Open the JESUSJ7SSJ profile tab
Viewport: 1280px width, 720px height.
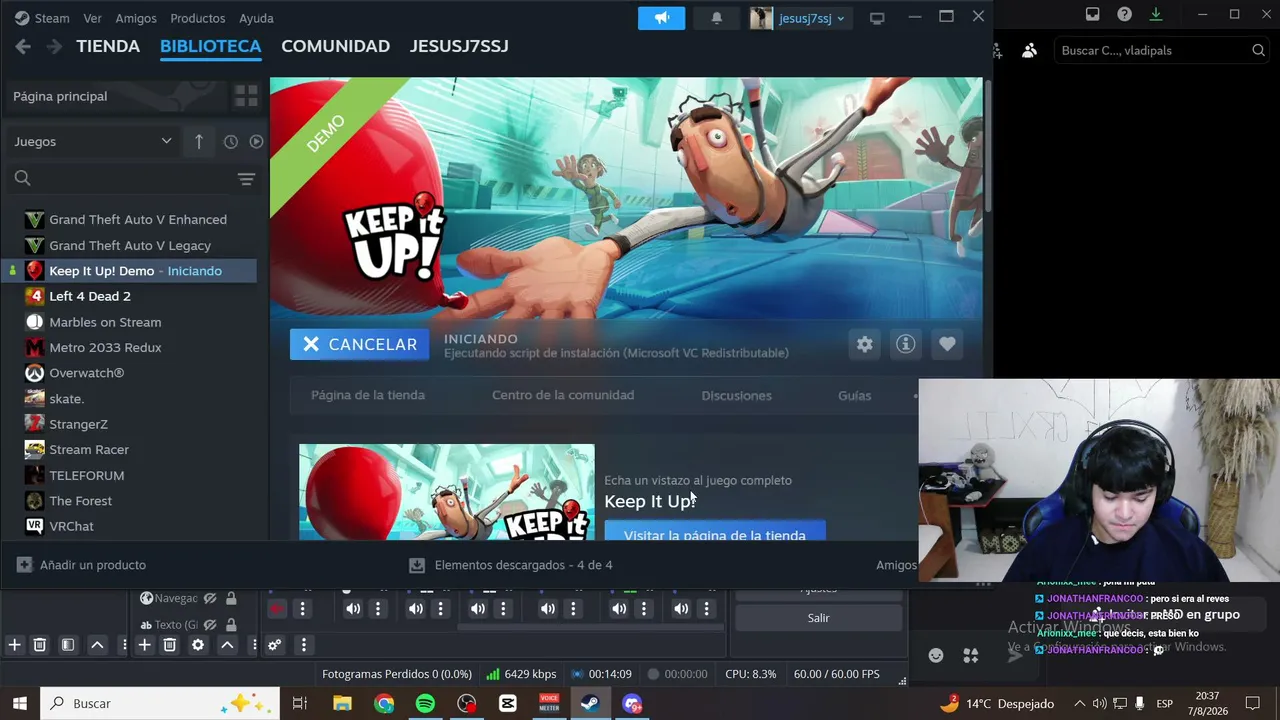[459, 46]
